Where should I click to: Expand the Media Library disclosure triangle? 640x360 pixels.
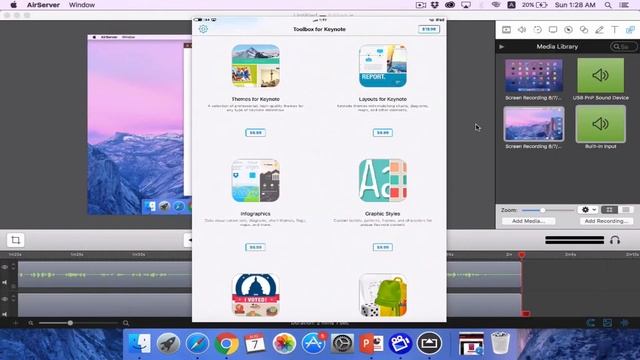501,47
